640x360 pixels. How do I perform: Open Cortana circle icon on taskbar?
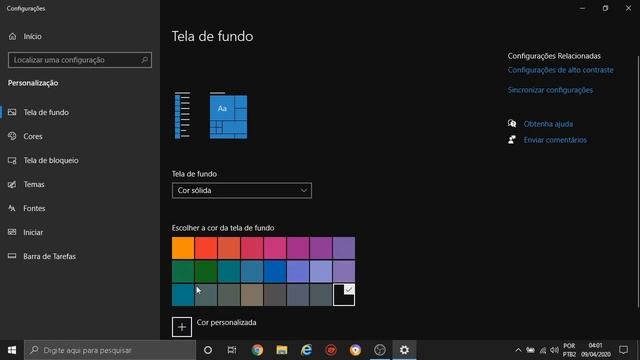208,350
